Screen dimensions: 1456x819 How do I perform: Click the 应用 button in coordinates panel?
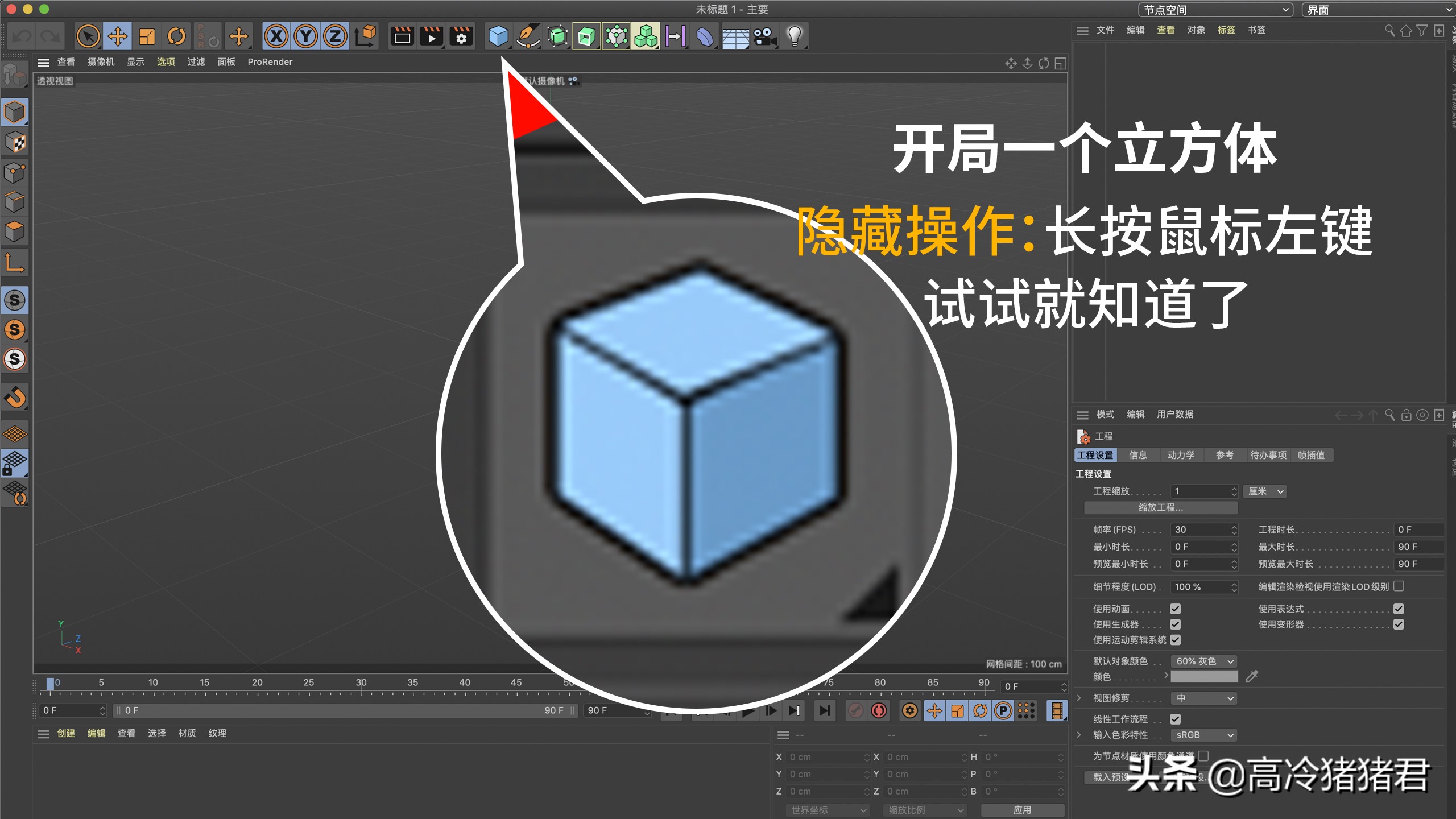[1023, 809]
